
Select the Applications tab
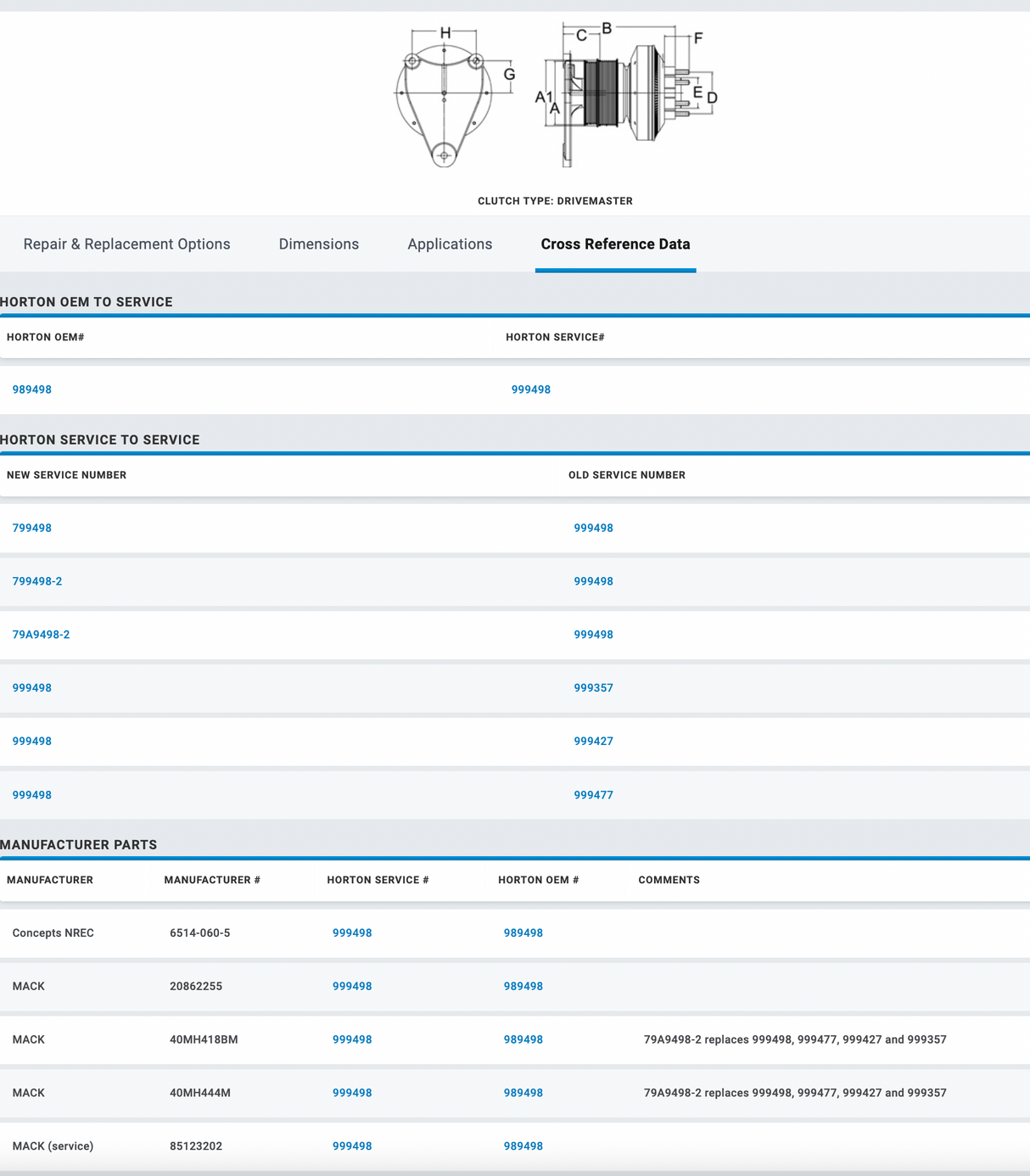click(x=450, y=244)
